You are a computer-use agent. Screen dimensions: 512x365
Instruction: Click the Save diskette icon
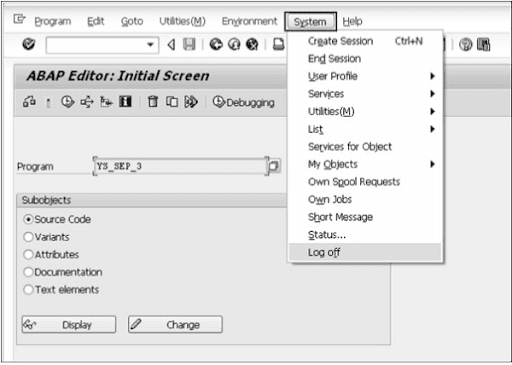point(189,44)
